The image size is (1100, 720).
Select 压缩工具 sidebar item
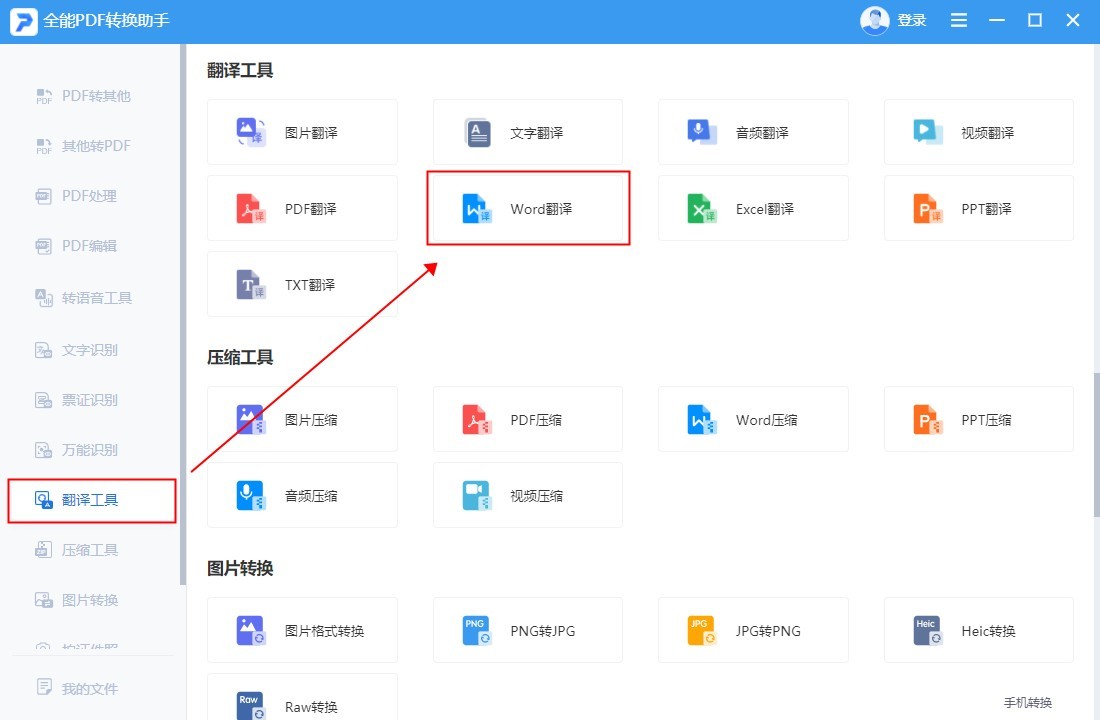pyautogui.click(x=90, y=550)
